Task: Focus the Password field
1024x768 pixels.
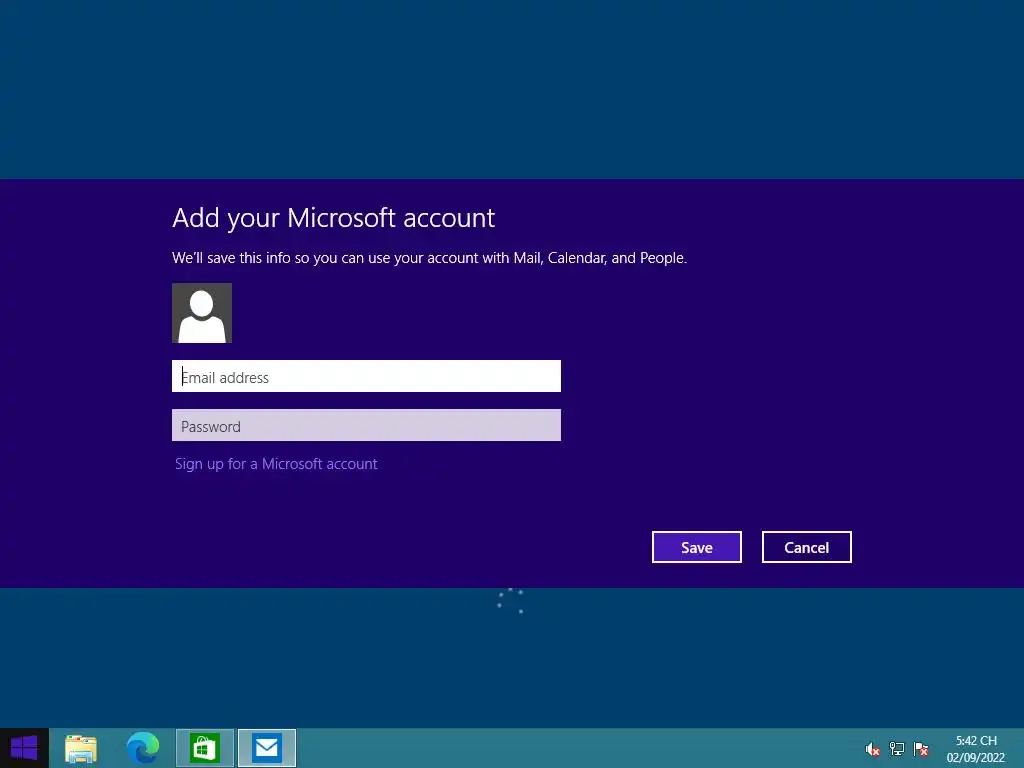Action: pos(366,425)
